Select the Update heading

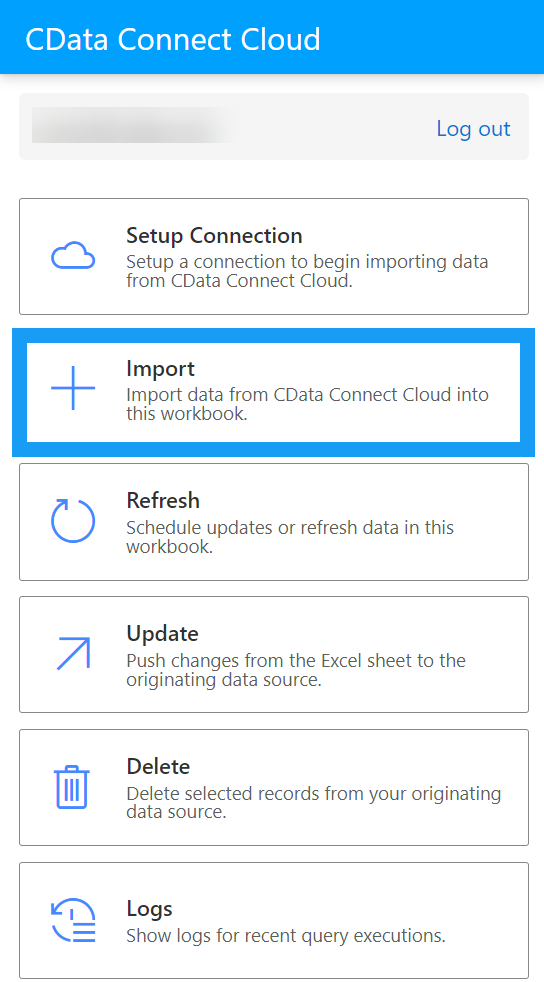162,634
